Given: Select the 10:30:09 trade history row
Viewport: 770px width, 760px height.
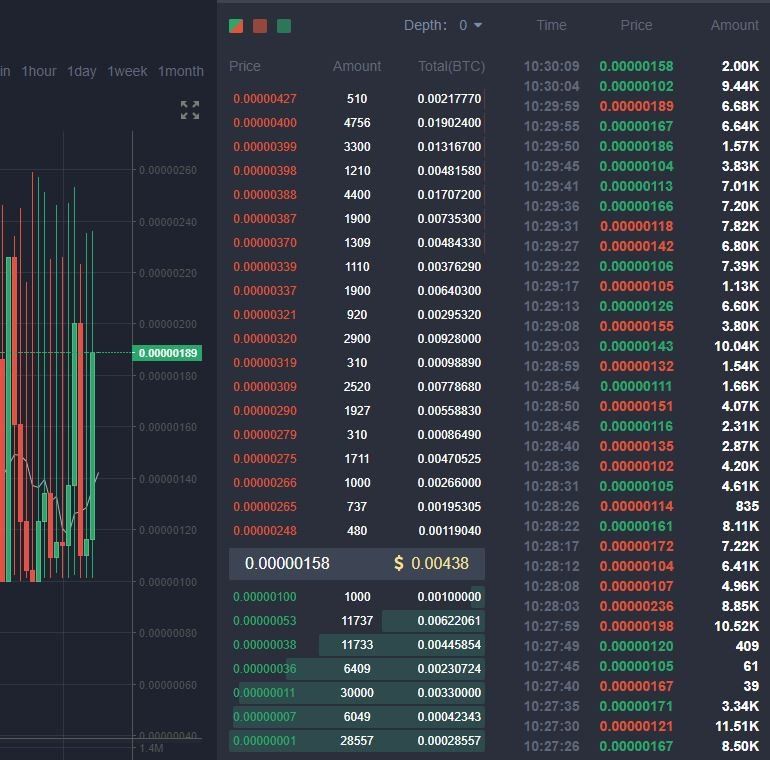Looking at the screenshot, I should point(640,67).
